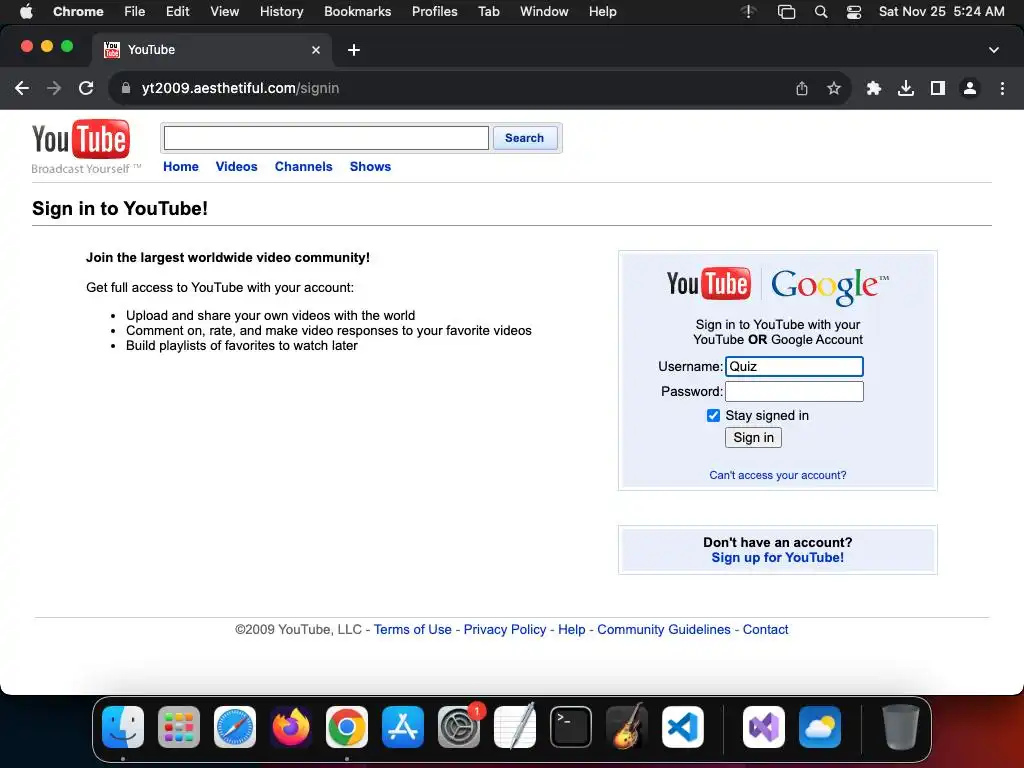
Task: Open Terminal from the dock
Action: point(571,727)
